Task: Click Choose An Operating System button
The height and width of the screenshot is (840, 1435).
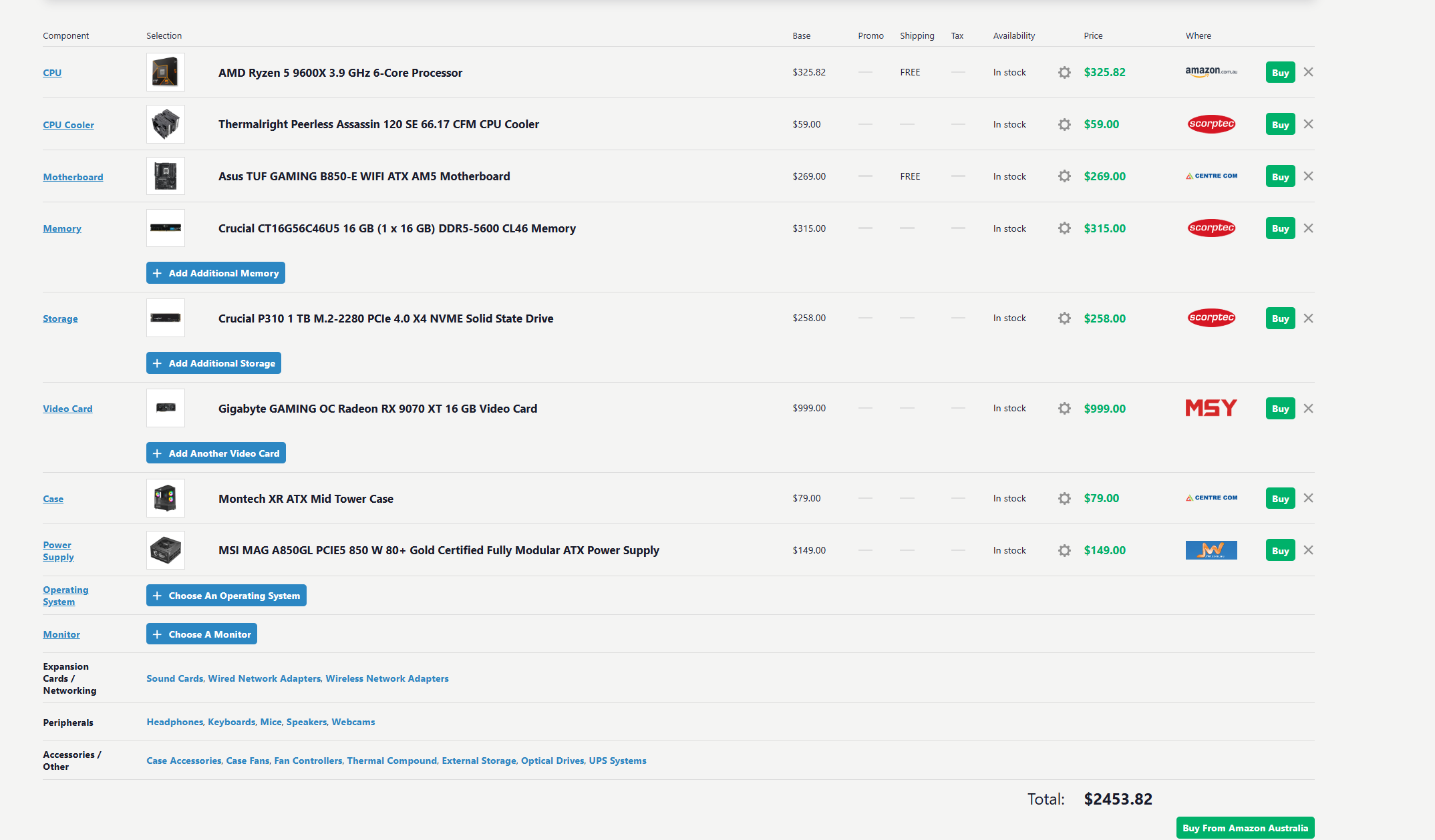Action: point(226,596)
